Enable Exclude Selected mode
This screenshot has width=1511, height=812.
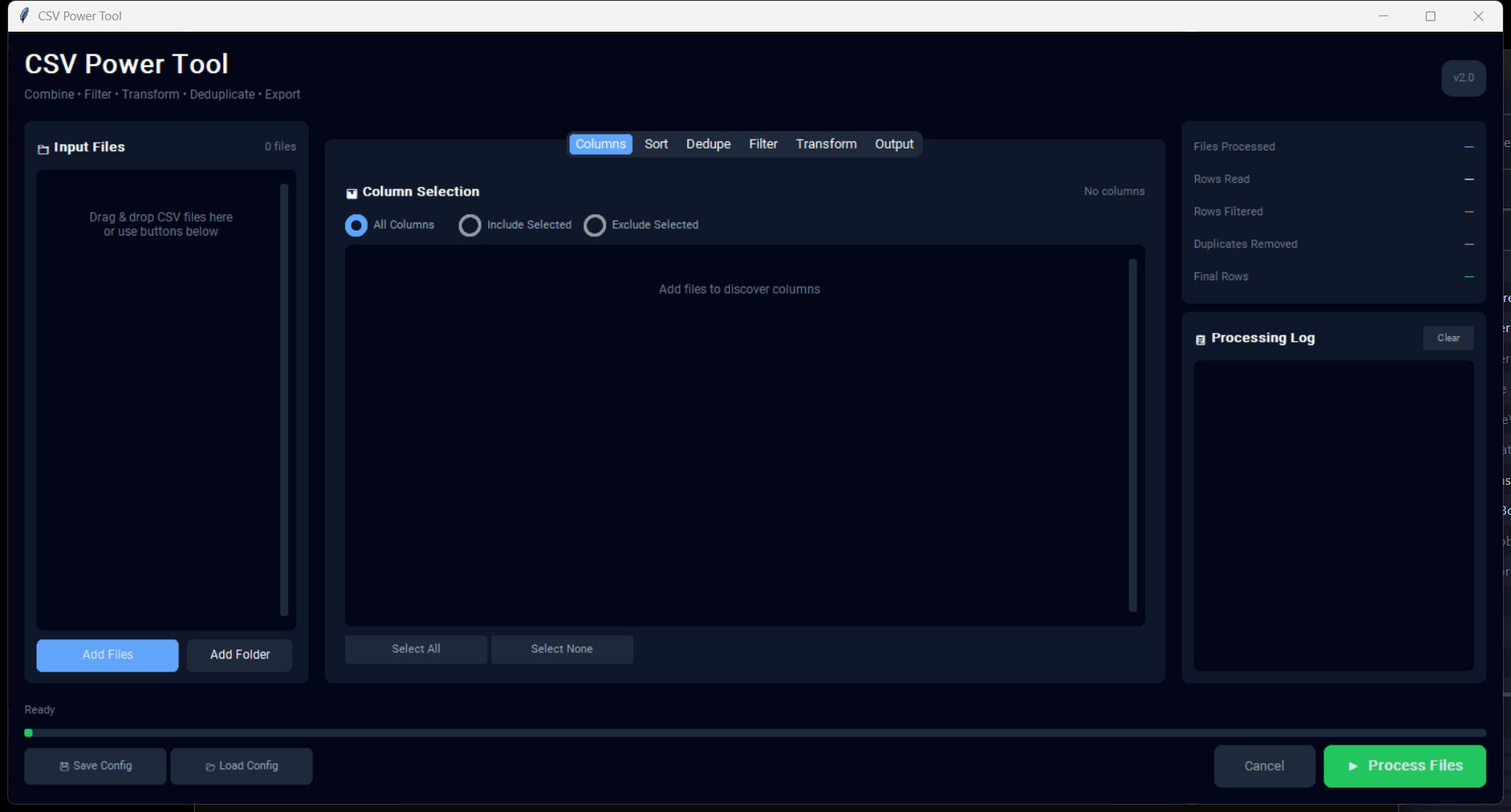click(595, 225)
